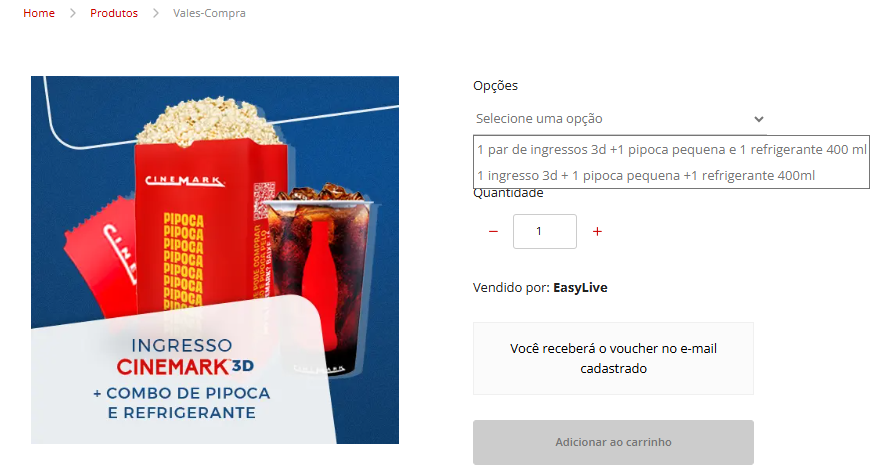Click the breadcrumb arrow after Home
890x465 pixels.
coord(73,13)
